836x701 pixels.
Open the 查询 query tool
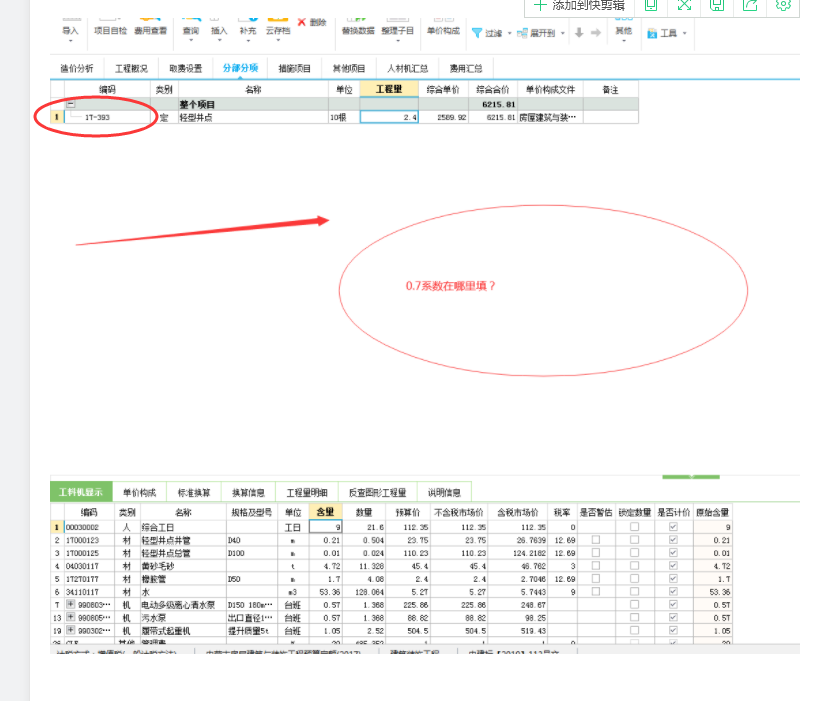(191, 30)
